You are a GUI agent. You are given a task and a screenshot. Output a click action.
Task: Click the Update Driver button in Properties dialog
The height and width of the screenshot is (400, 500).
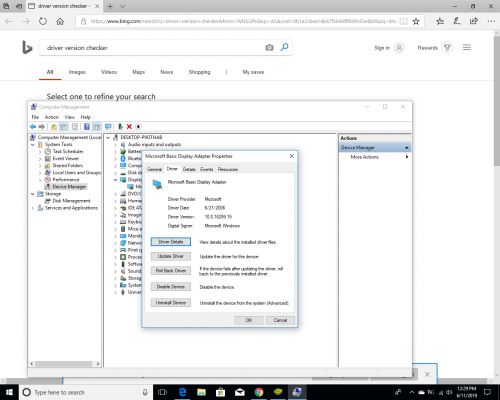[x=171, y=256]
